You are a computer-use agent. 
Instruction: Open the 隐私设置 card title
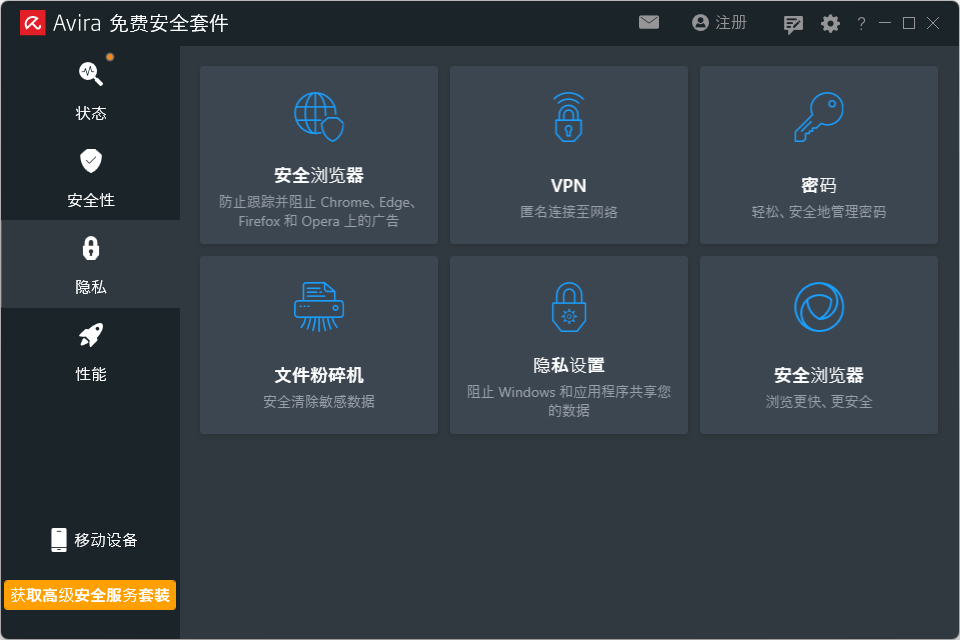pos(569,366)
